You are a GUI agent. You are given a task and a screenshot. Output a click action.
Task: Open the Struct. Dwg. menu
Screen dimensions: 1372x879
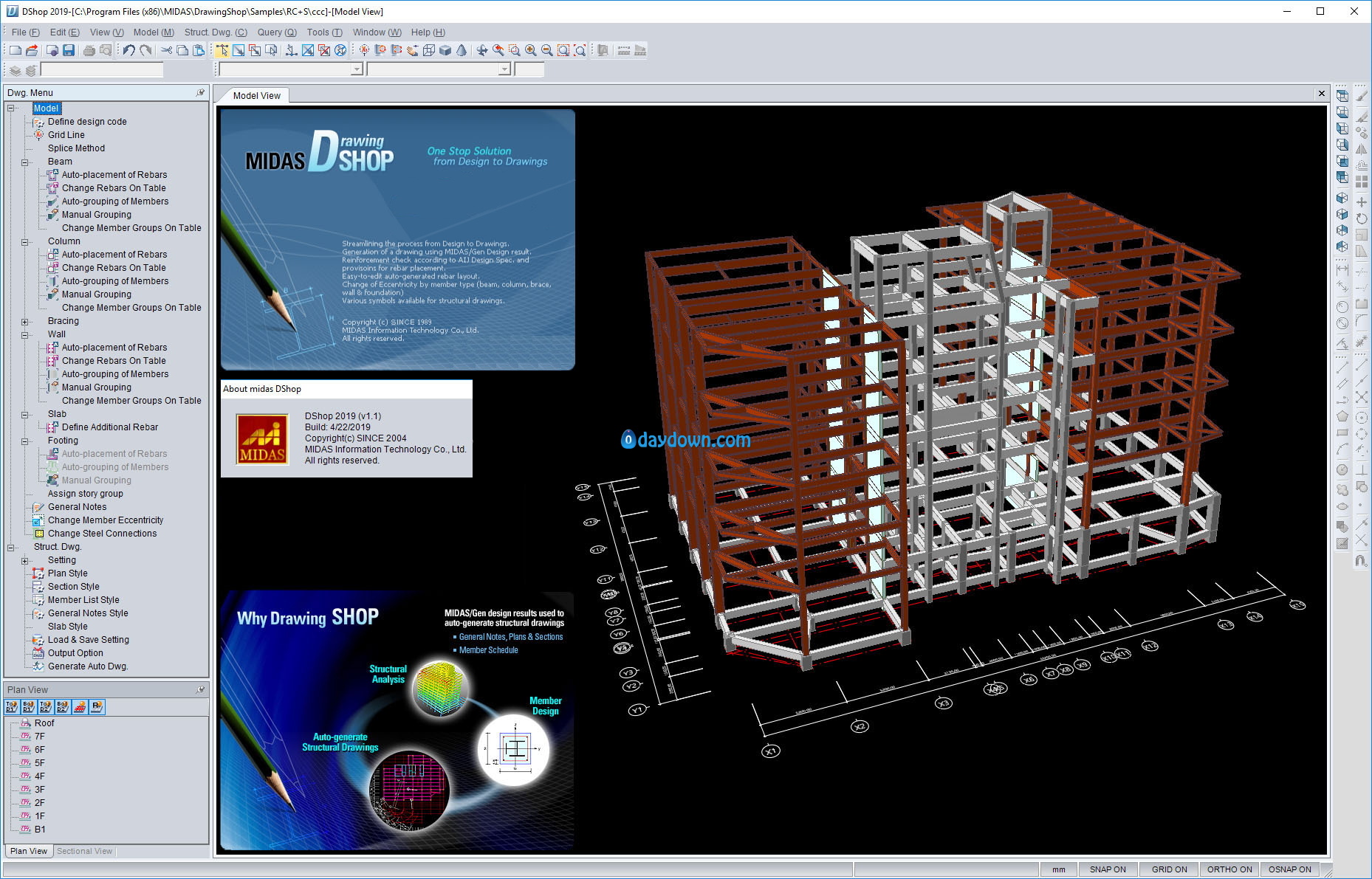coord(216,32)
